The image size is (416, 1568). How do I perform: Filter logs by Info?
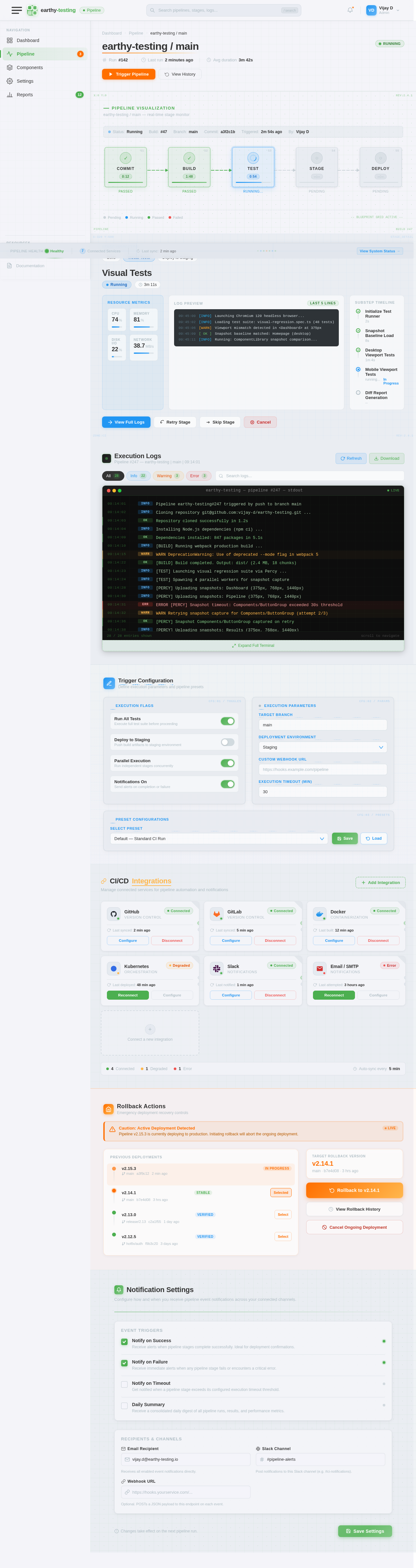(x=138, y=476)
